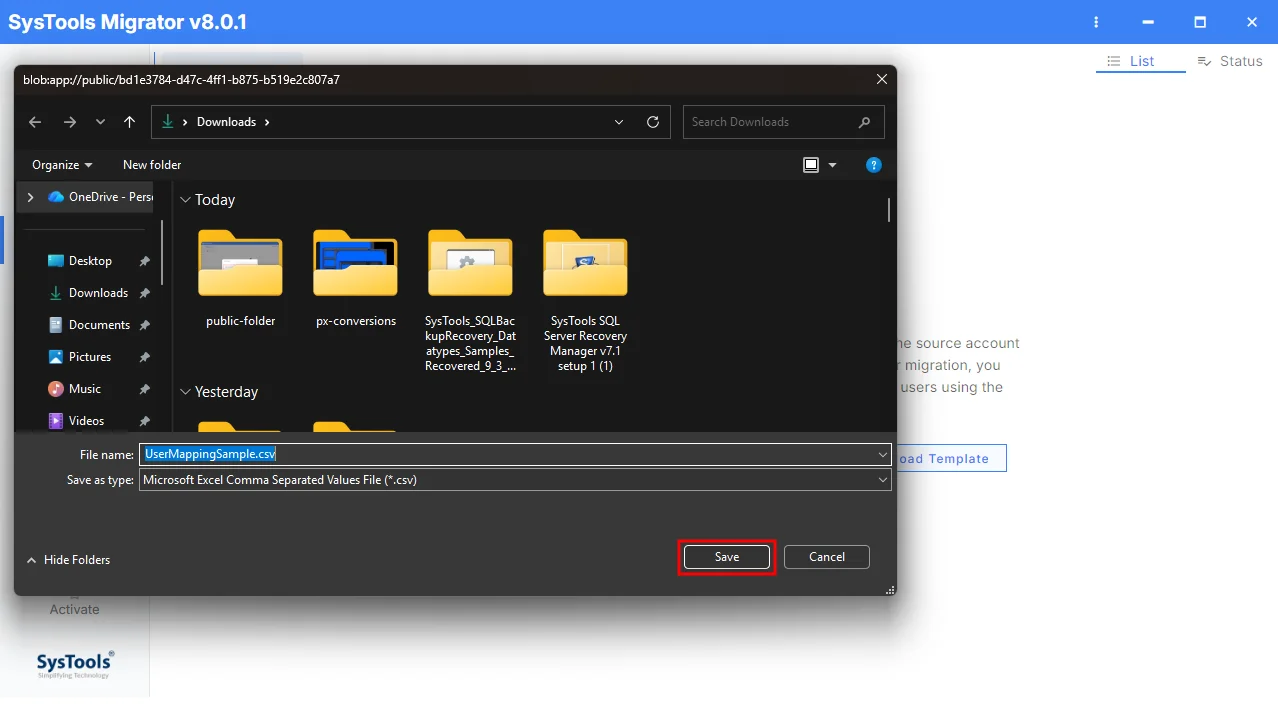The width and height of the screenshot is (1278, 717).
Task: Change the view layout icon
Action: coord(811,165)
